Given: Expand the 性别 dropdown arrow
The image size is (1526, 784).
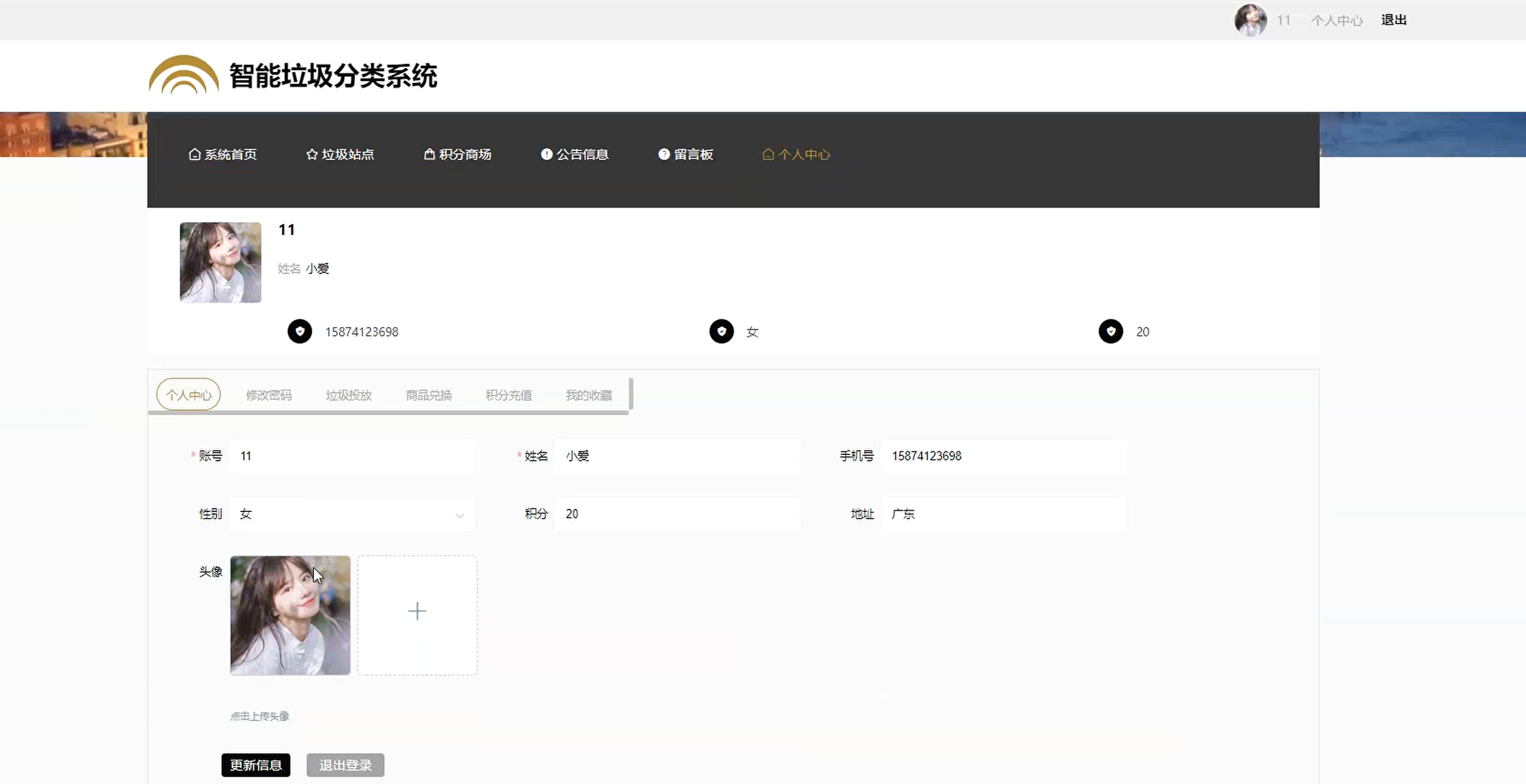Looking at the screenshot, I should coord(459,515).
